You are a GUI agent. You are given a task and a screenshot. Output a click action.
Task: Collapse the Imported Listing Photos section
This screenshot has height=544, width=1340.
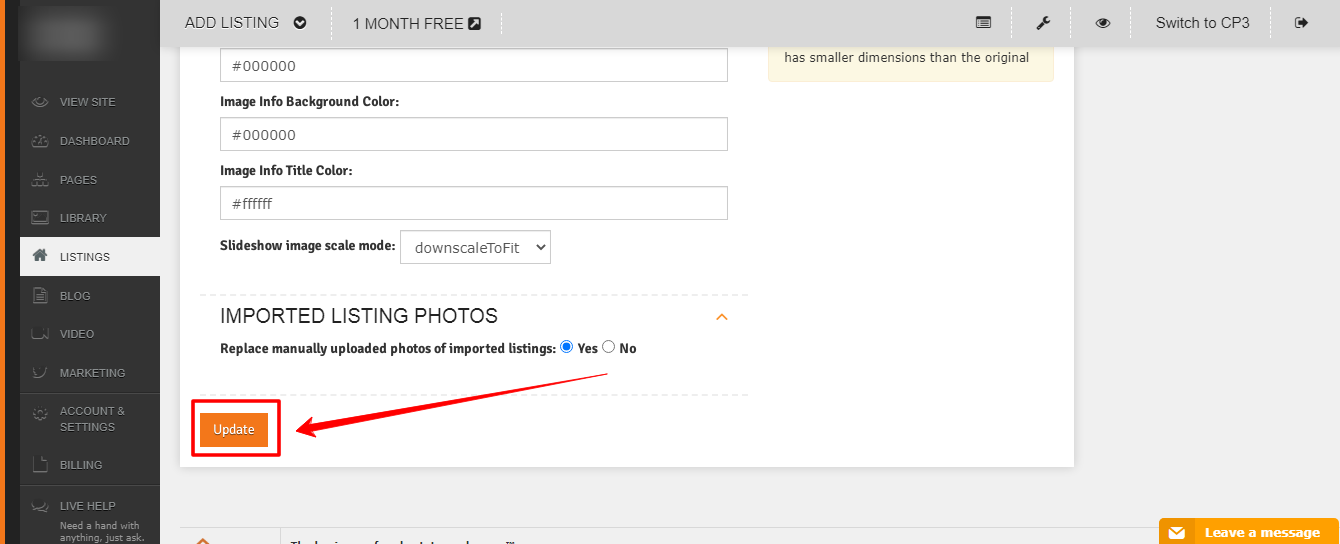(721, 317)
